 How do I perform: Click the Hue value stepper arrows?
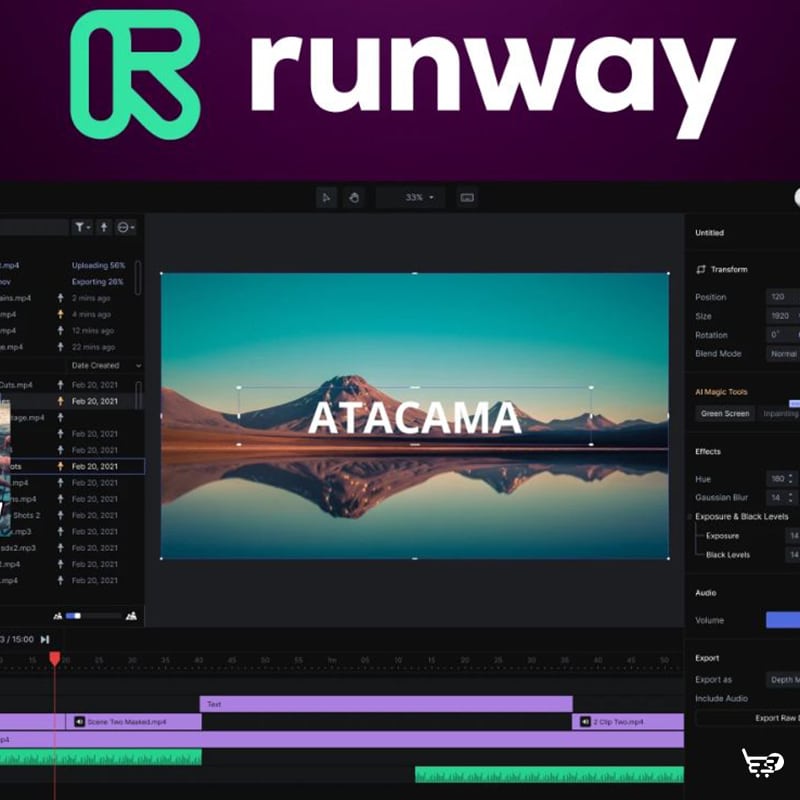pos(790,479)
